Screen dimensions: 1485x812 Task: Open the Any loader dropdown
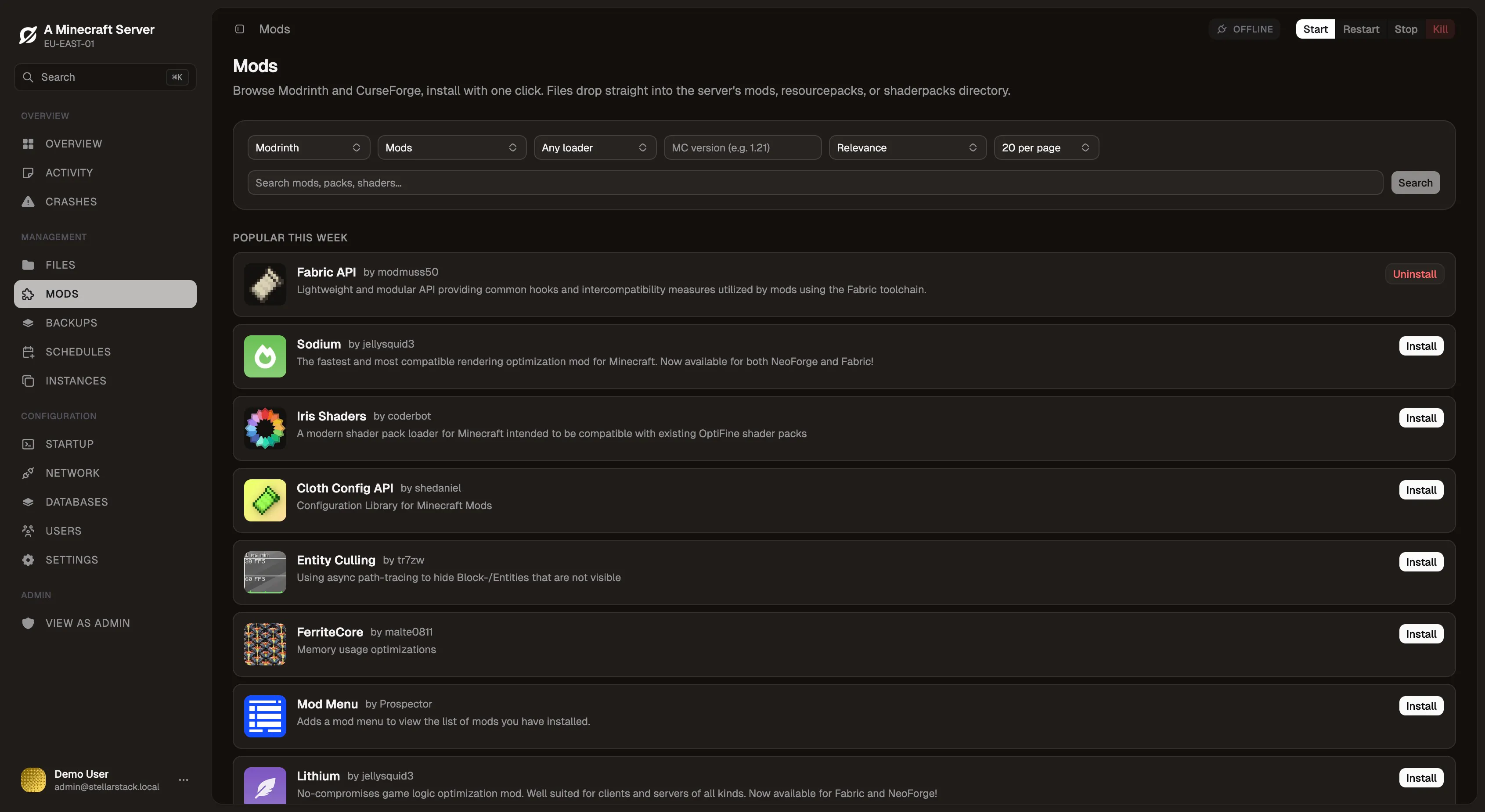[595, 147]
